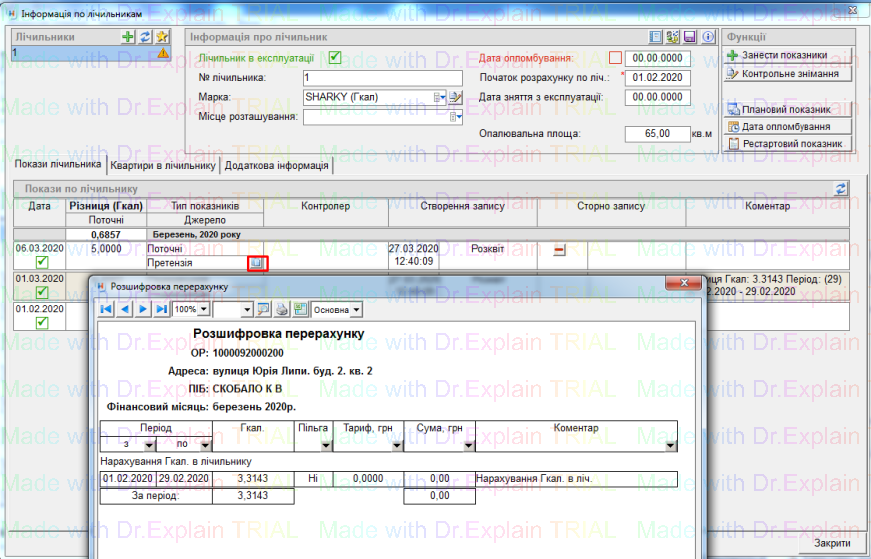Tick the Дата опломбування checkbox
The image size is (871, 559).
(615, 58)
